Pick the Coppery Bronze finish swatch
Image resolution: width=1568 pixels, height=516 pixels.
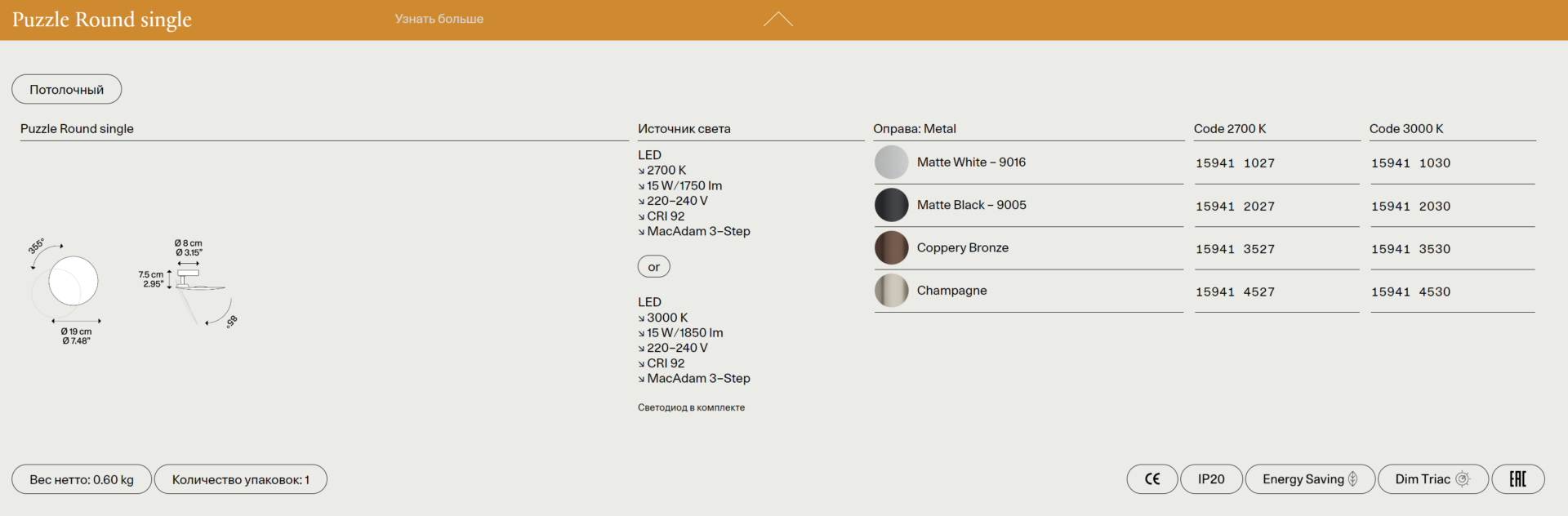click(x=891, y=247)
